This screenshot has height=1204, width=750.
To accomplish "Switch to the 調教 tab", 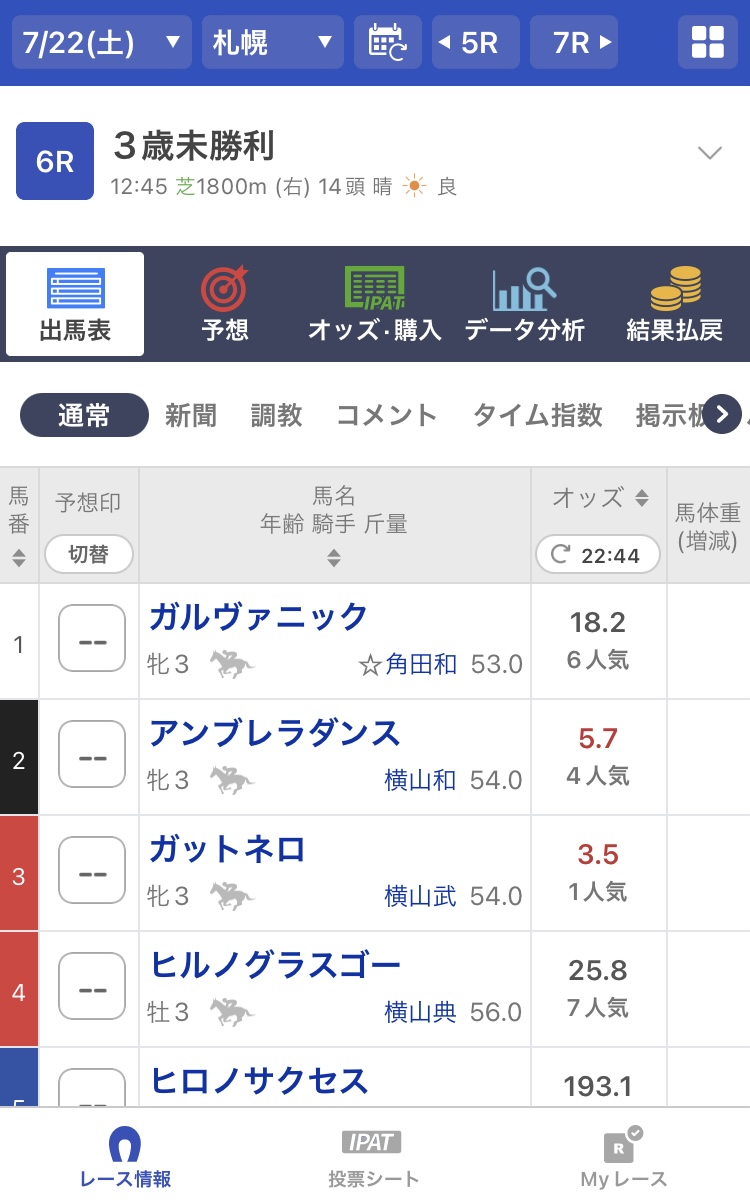I will pyautogui.click(x=276, y=415).
